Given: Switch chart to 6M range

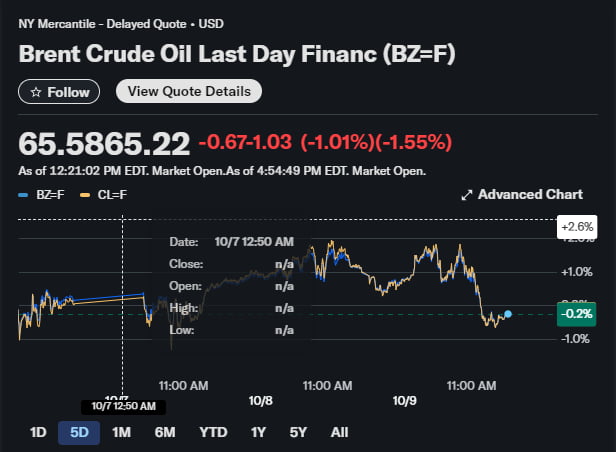Looking at the screenshot, I should pos(165,432).
